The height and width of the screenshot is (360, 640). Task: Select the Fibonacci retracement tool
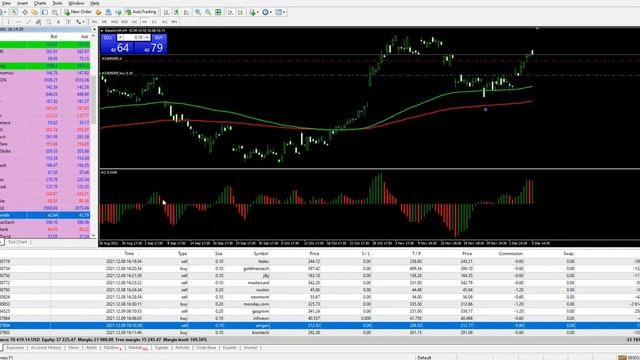tap(48, 22)
